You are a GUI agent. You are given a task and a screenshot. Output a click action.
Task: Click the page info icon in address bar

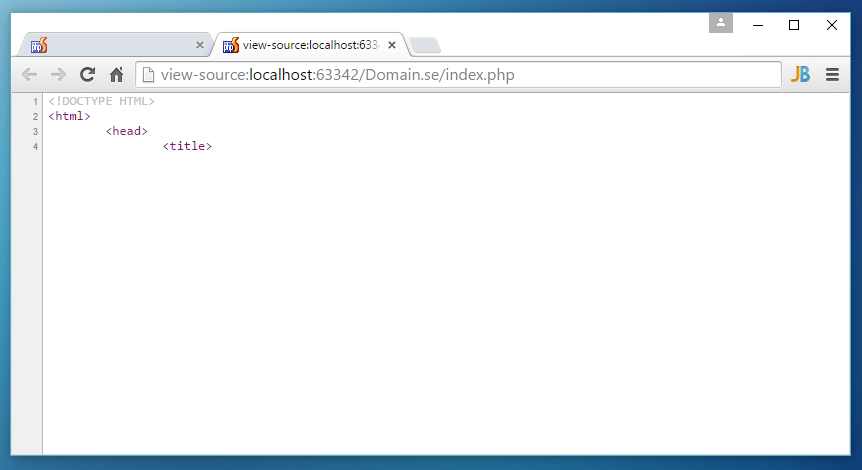click(x=147, y=74)
